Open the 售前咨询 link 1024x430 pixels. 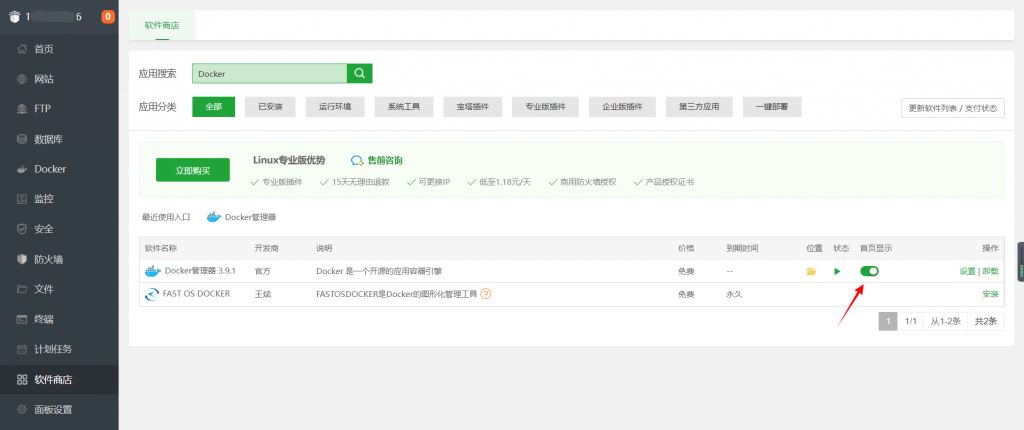point(385,160)
